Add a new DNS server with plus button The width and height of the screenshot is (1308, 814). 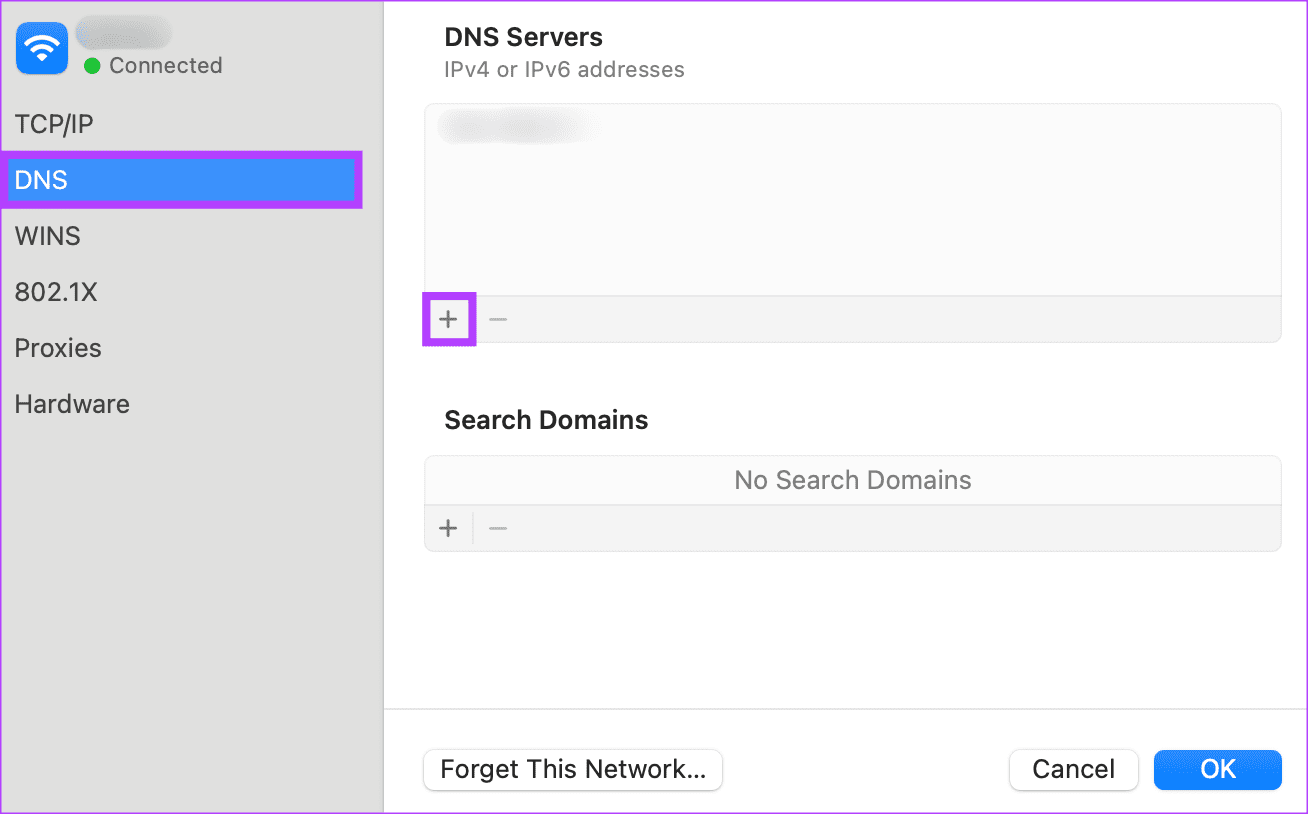click(448, 319)
